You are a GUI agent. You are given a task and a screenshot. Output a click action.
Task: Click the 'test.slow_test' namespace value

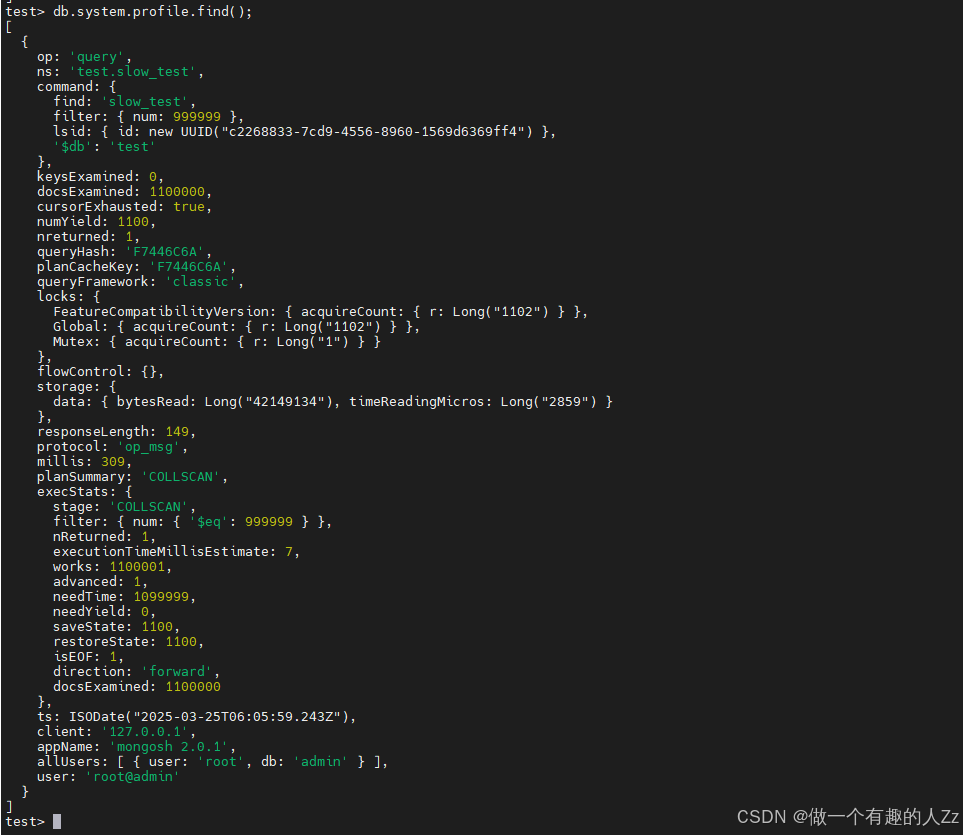[x=133, y=71]
